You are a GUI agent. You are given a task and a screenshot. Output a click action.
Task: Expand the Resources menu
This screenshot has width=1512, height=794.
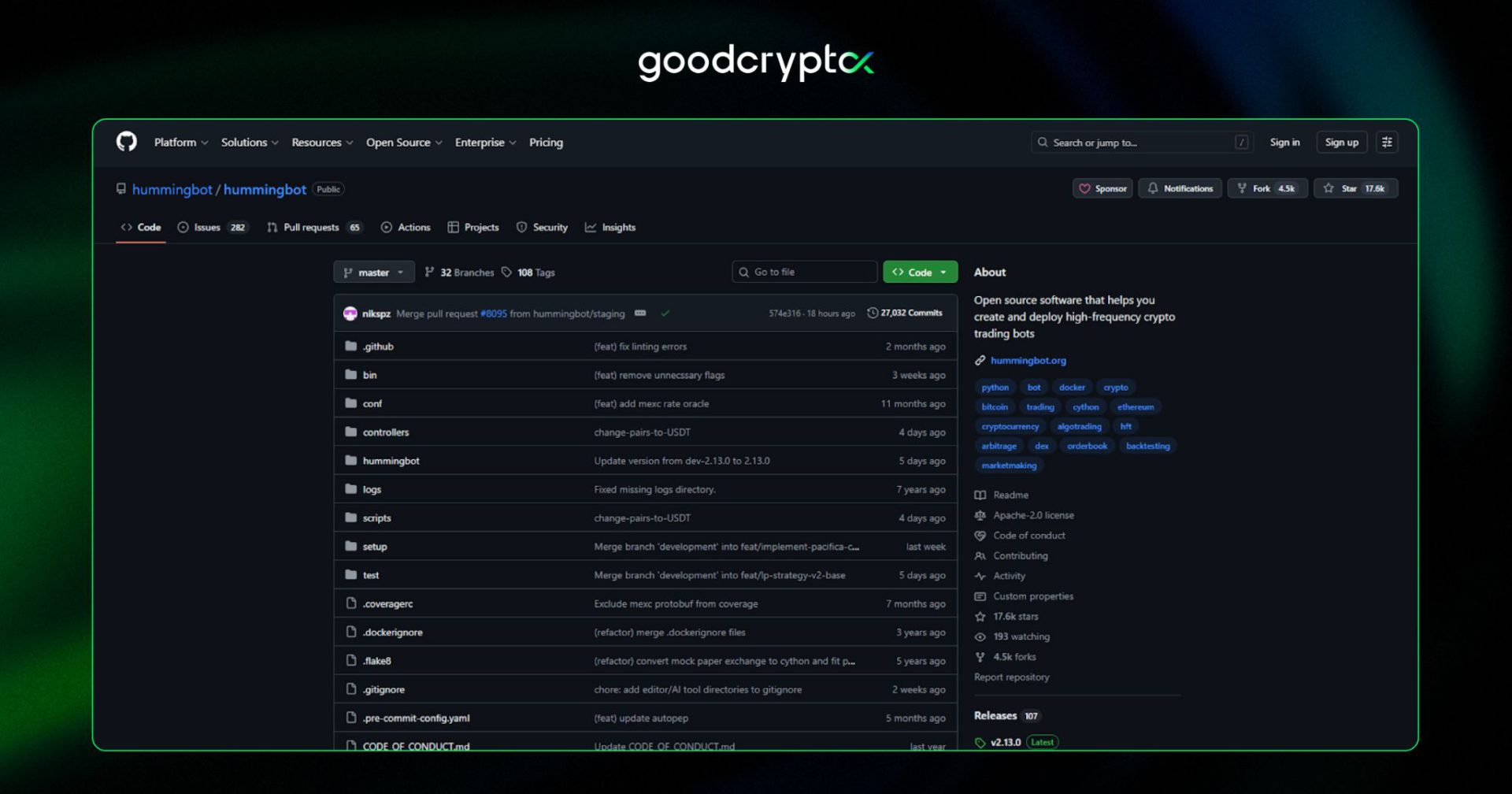(x=322, y=143)
